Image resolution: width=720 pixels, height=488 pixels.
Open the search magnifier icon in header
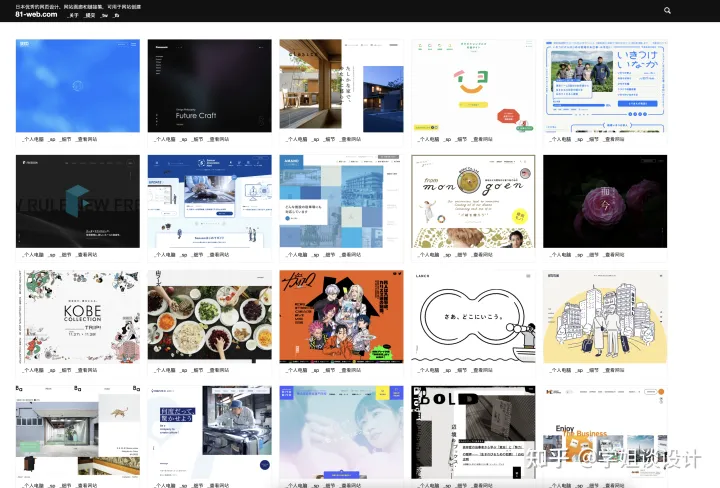pos(667,11)
